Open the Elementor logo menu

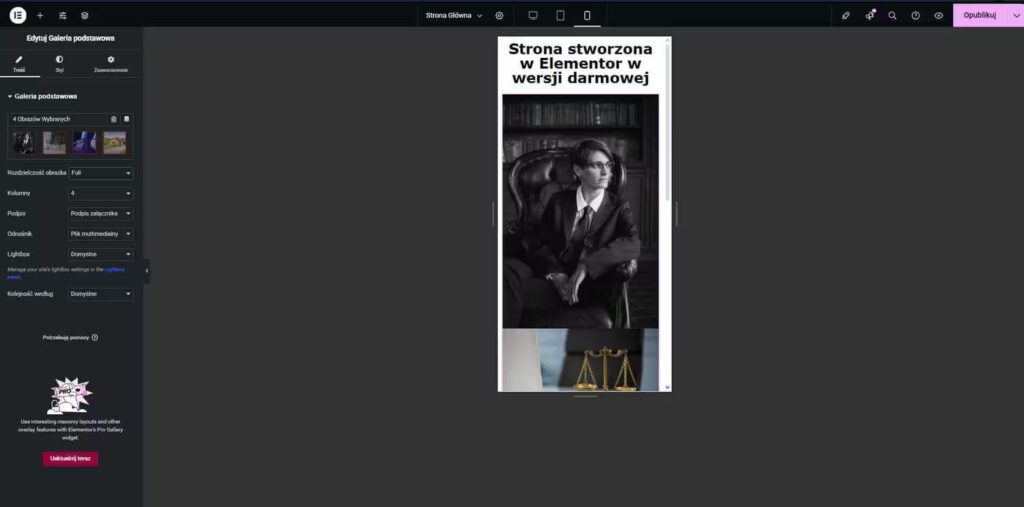point(18,15)
